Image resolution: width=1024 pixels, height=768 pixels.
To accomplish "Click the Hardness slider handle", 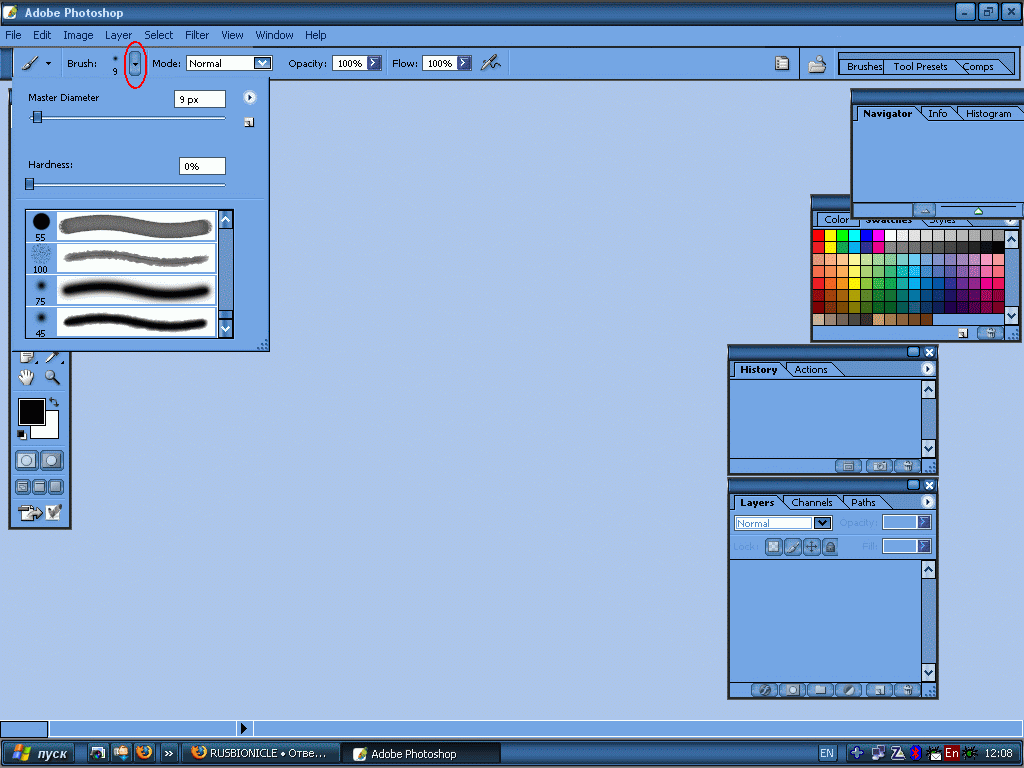I will click(29, 184).
